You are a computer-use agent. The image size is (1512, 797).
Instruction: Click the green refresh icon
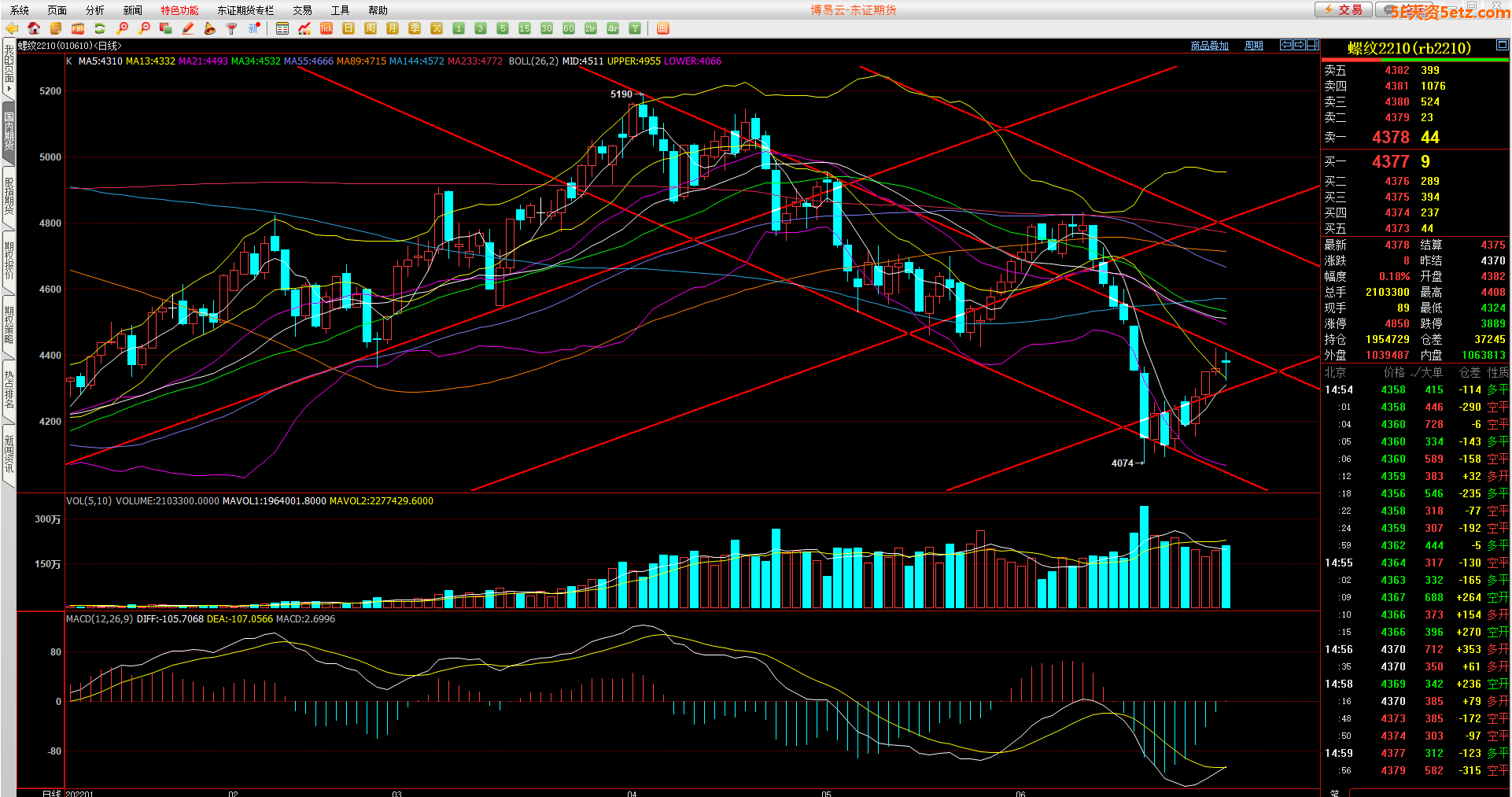pos(100,28)
